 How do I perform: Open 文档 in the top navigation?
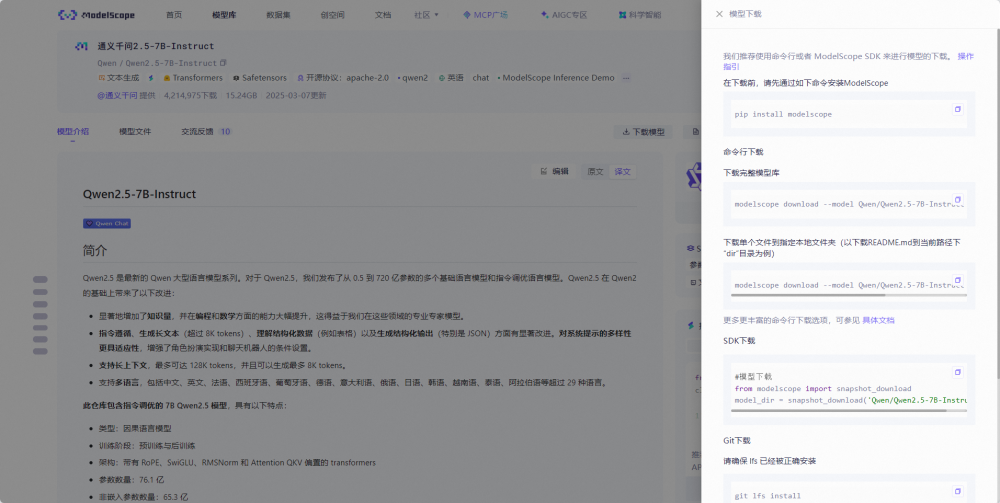coord(383,15)
